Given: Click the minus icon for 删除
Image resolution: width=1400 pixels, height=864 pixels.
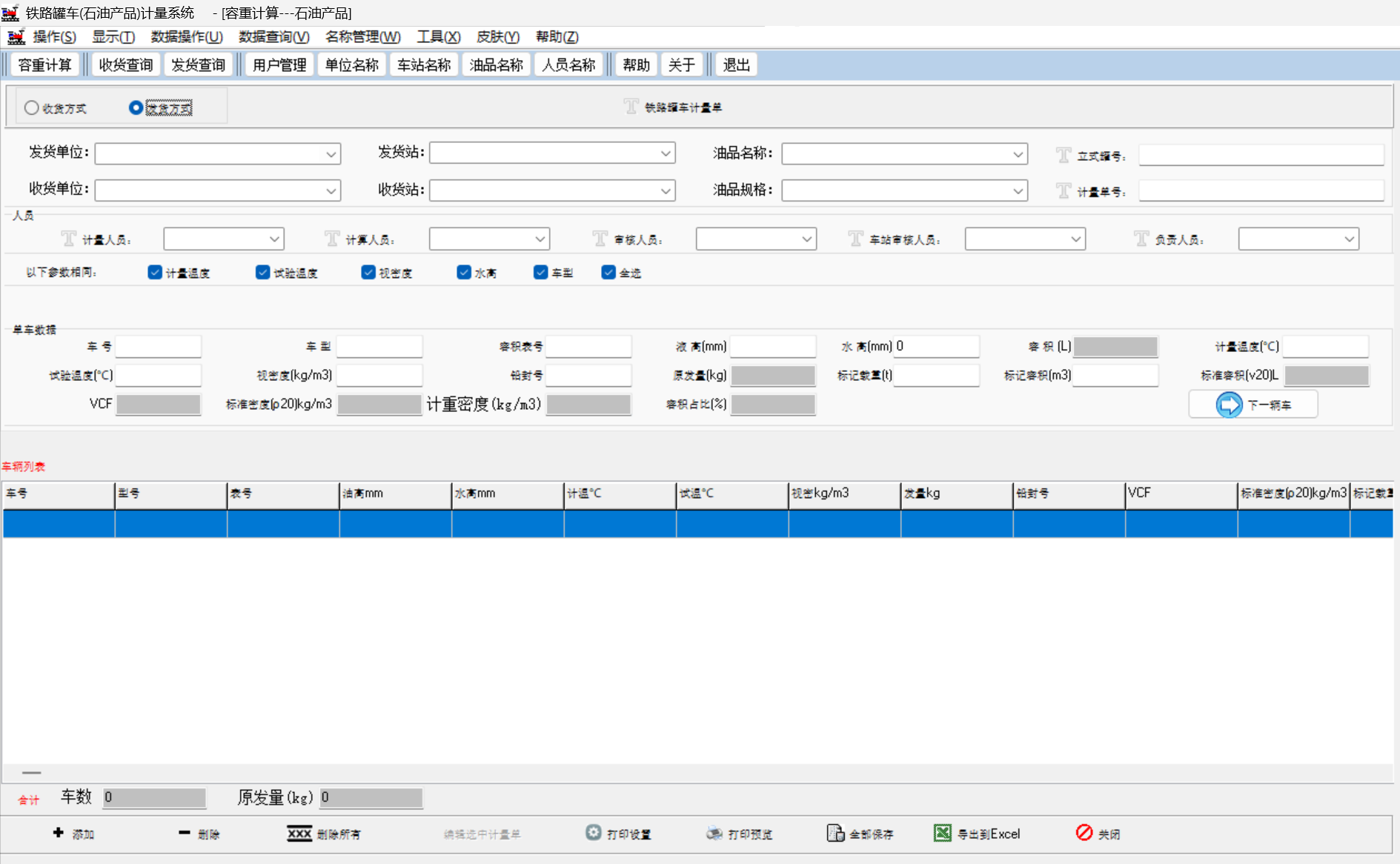Looking at the screenshot, I should click(185, 833).
